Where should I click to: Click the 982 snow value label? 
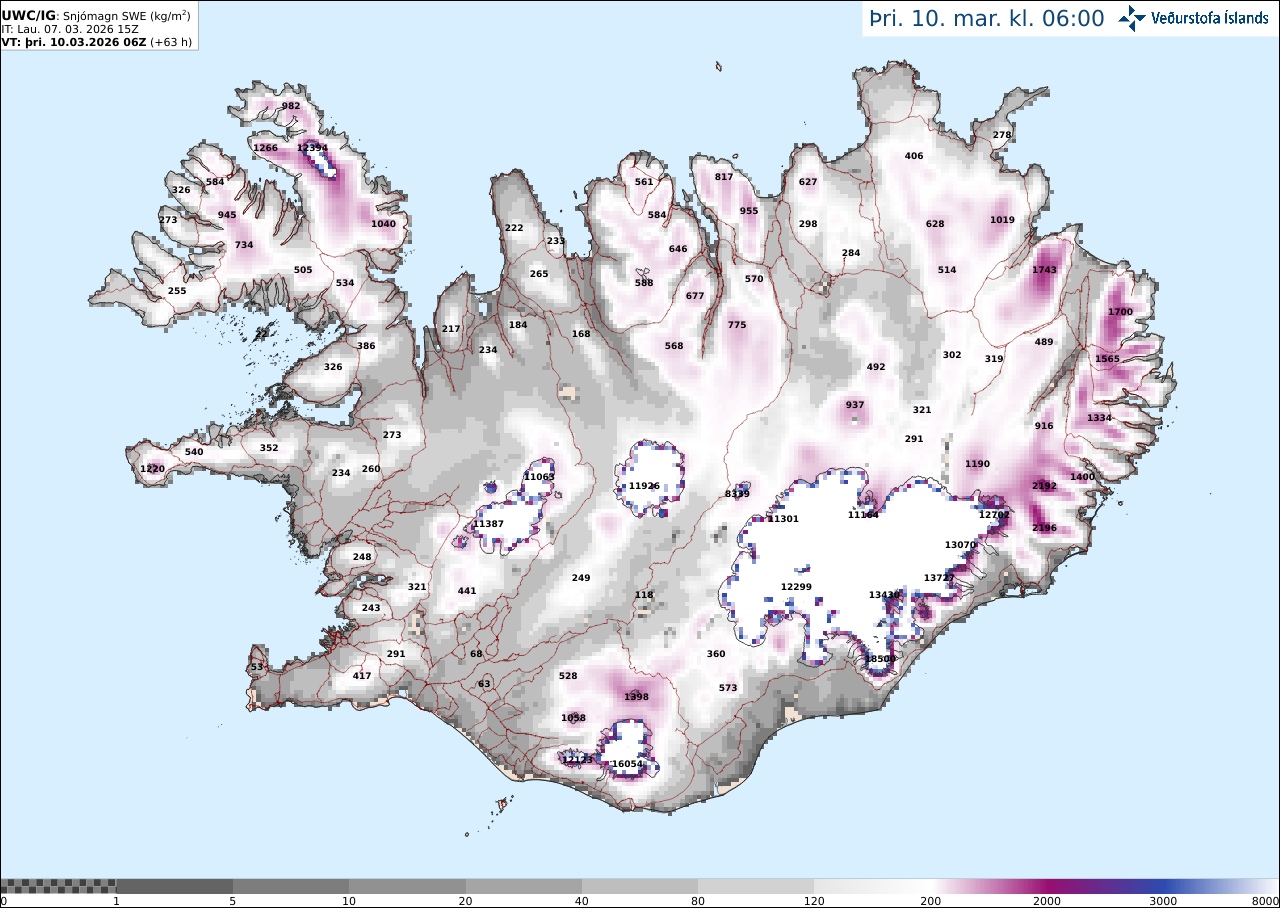(291, 106)
